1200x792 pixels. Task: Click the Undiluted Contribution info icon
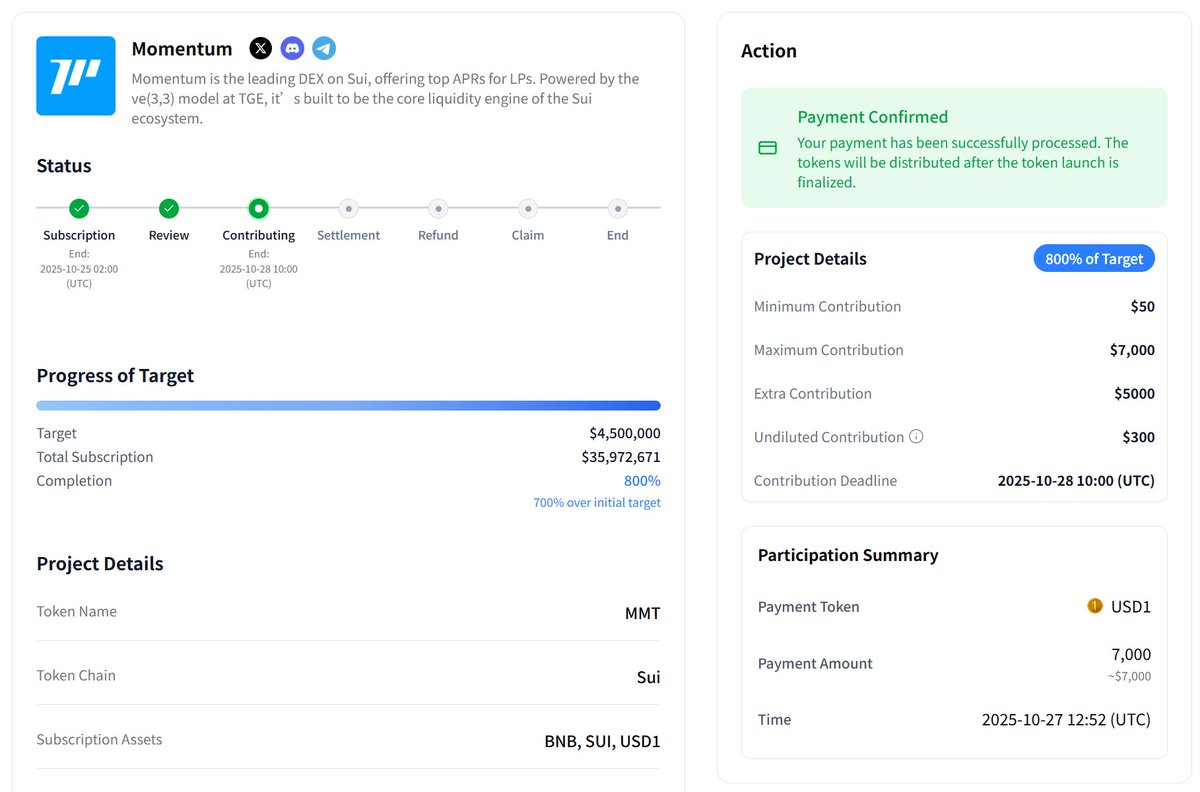tap(916, 437)
